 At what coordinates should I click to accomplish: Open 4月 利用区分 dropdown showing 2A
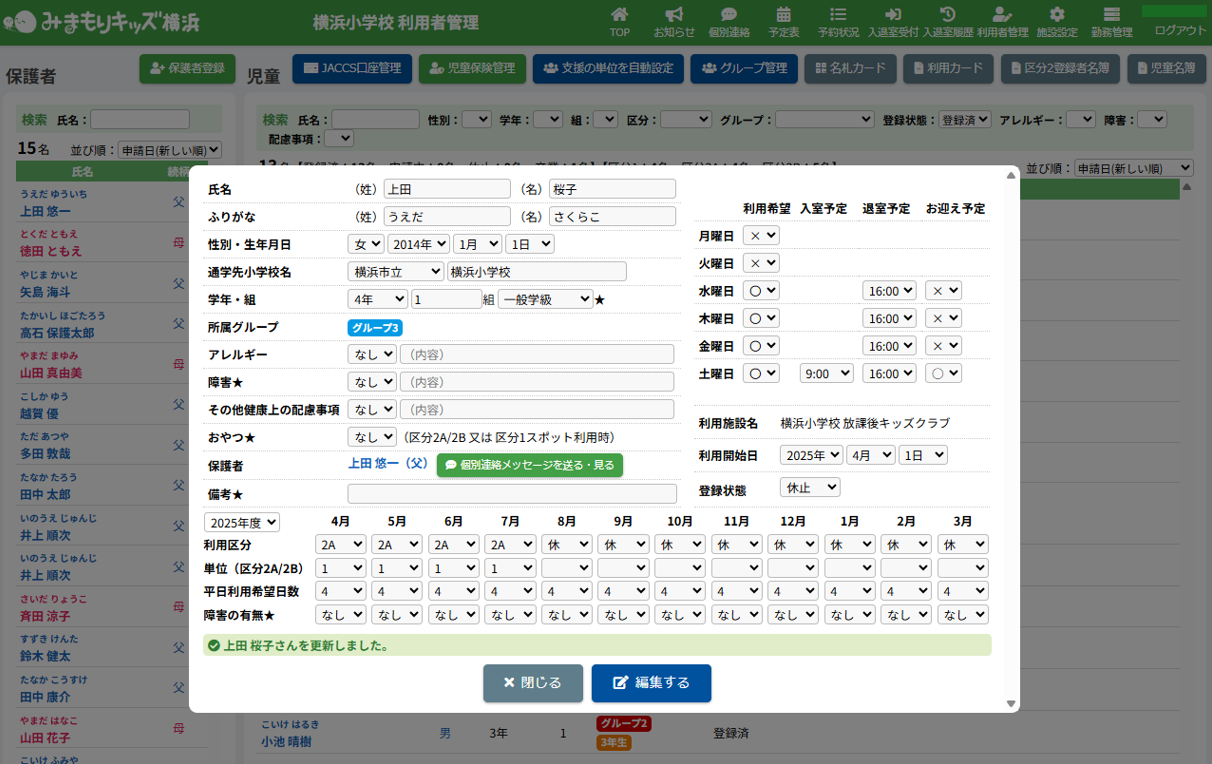tap(340, 545)
